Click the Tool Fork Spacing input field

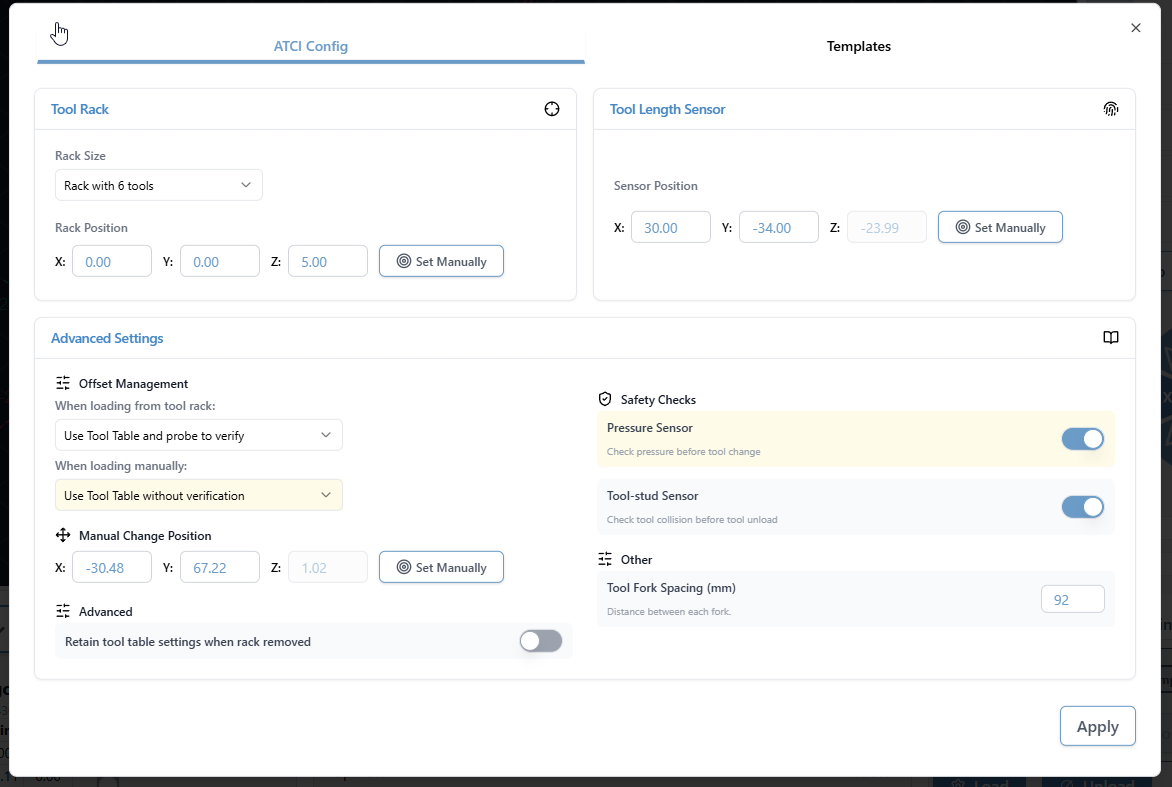click(1072, 600)
